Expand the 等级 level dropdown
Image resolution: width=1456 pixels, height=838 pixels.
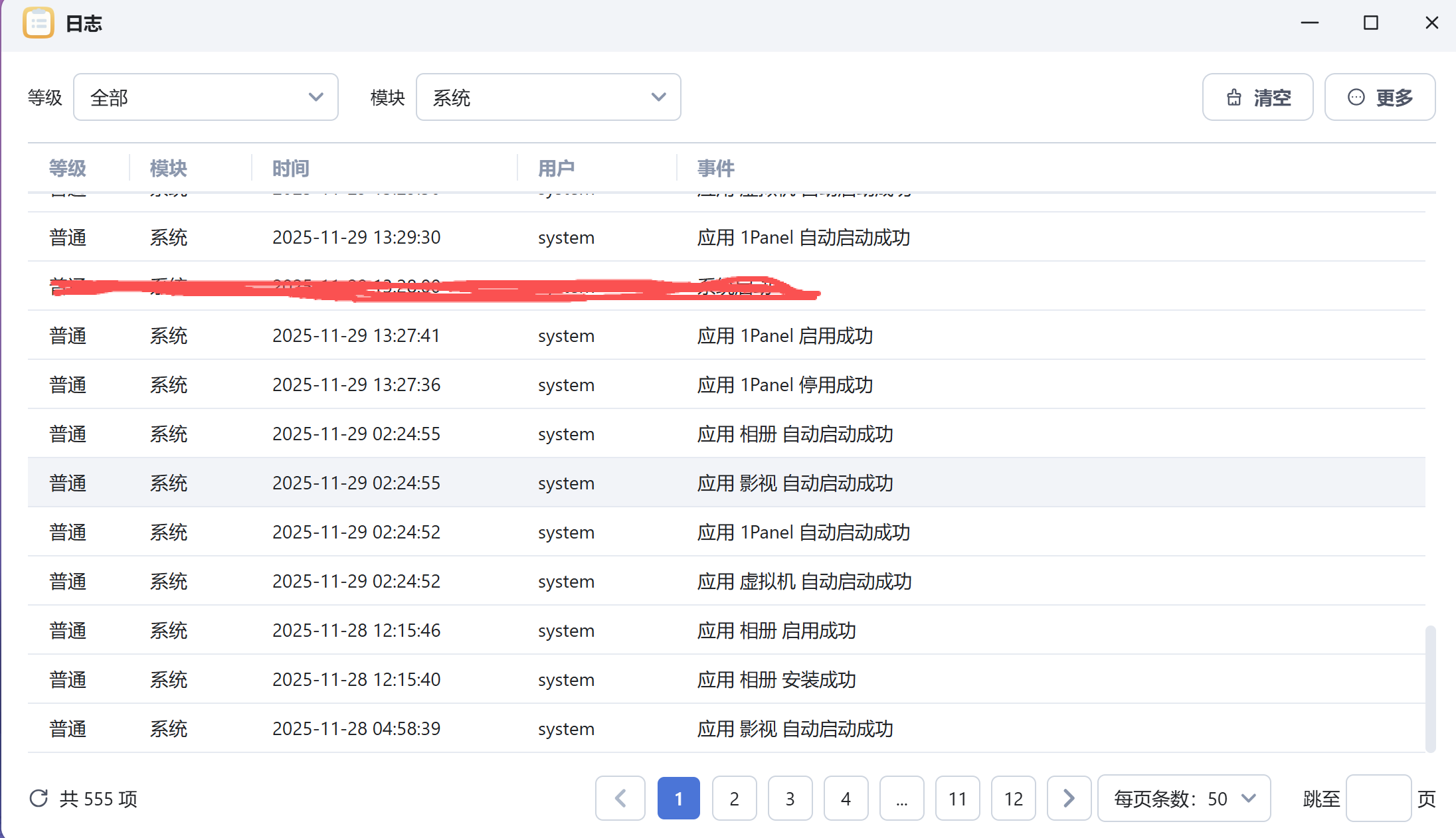(x=206, y=98)
